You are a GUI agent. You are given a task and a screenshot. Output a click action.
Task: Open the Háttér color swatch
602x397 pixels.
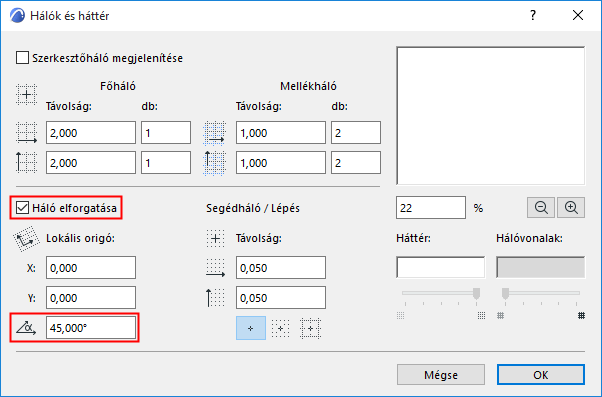[x=440, y=267]
